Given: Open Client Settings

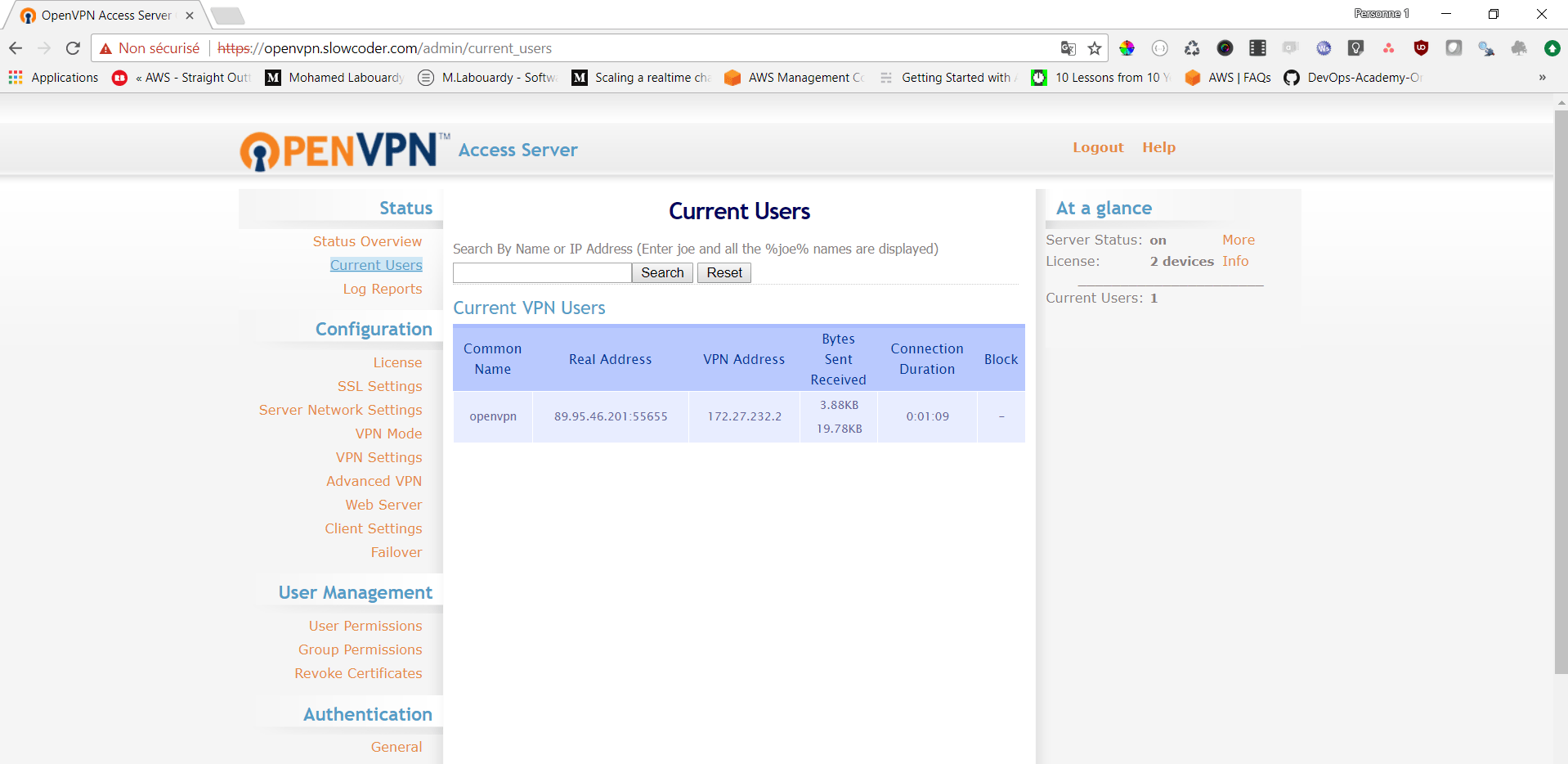Looking at the screenshot, I should 373,528.
